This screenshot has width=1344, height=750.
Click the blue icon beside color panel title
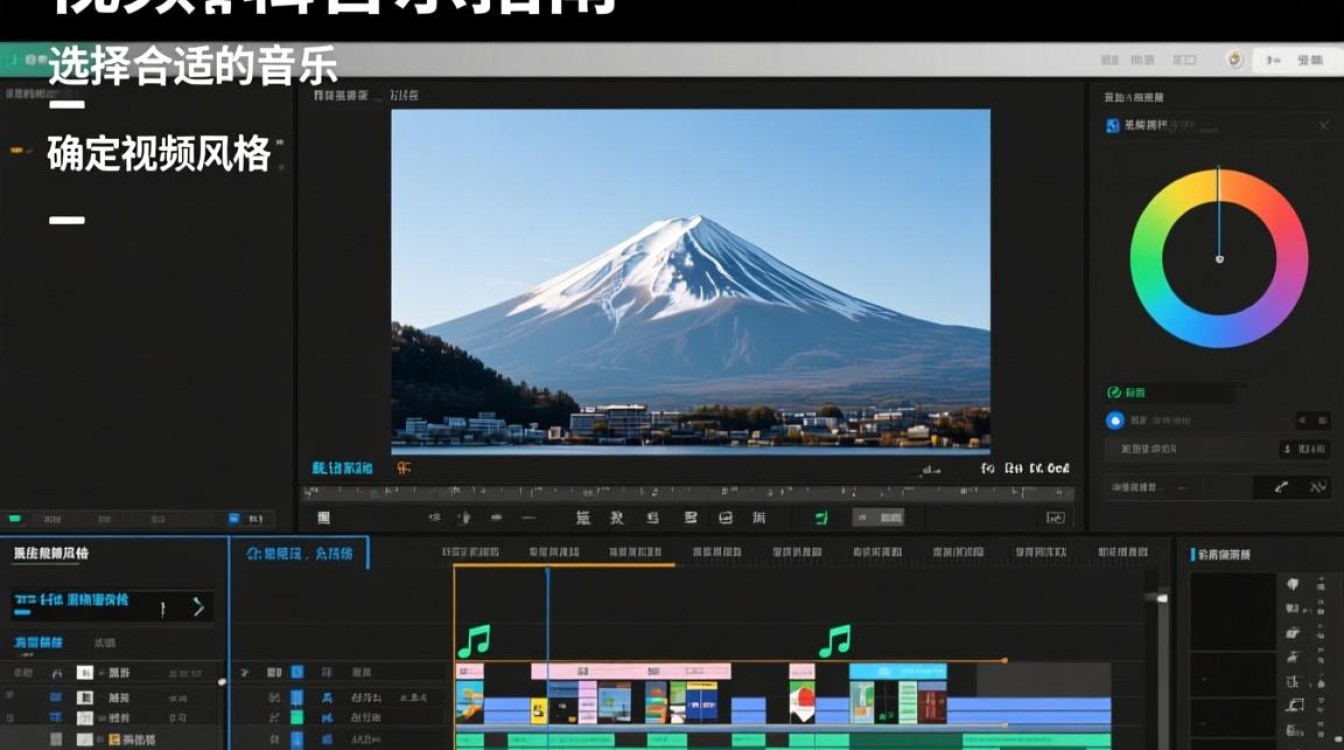click(1112, 126)
